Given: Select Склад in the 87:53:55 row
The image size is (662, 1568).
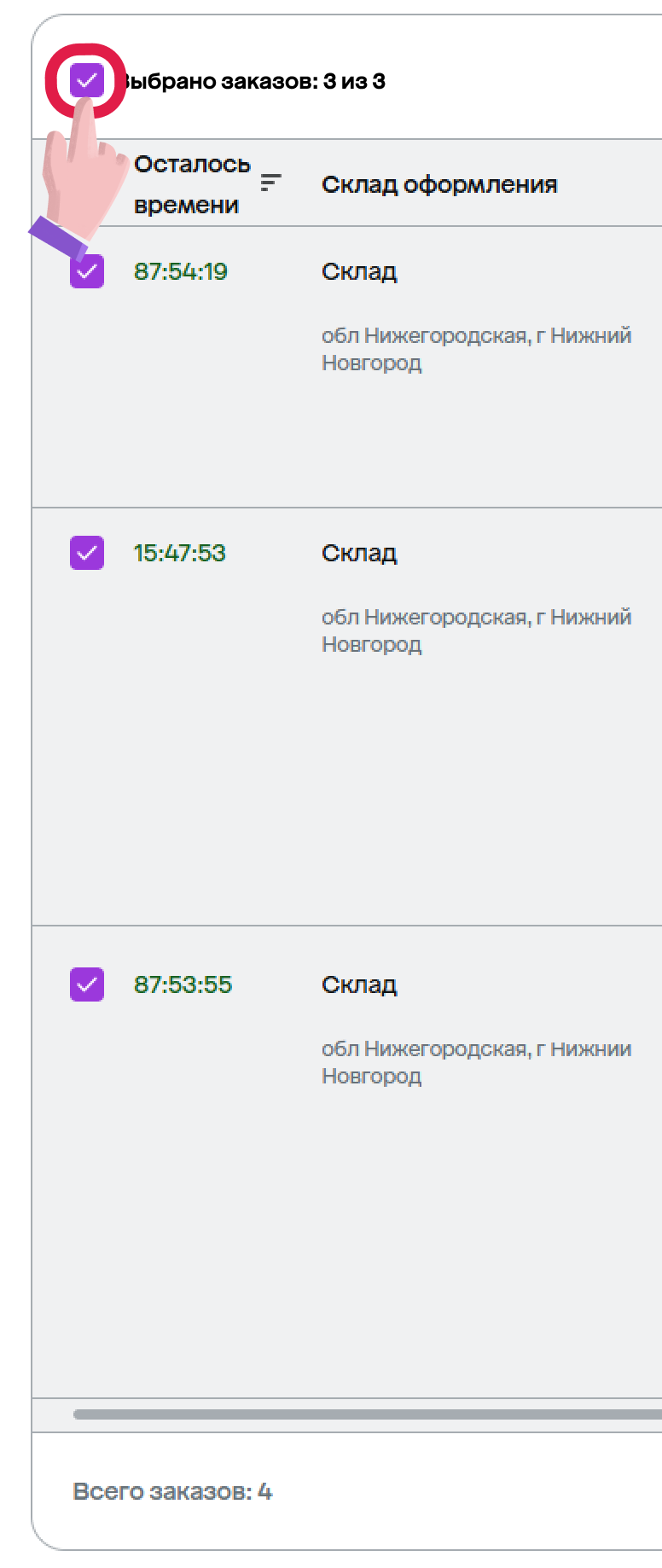Looking at the screenshot, I should point(359,984).
